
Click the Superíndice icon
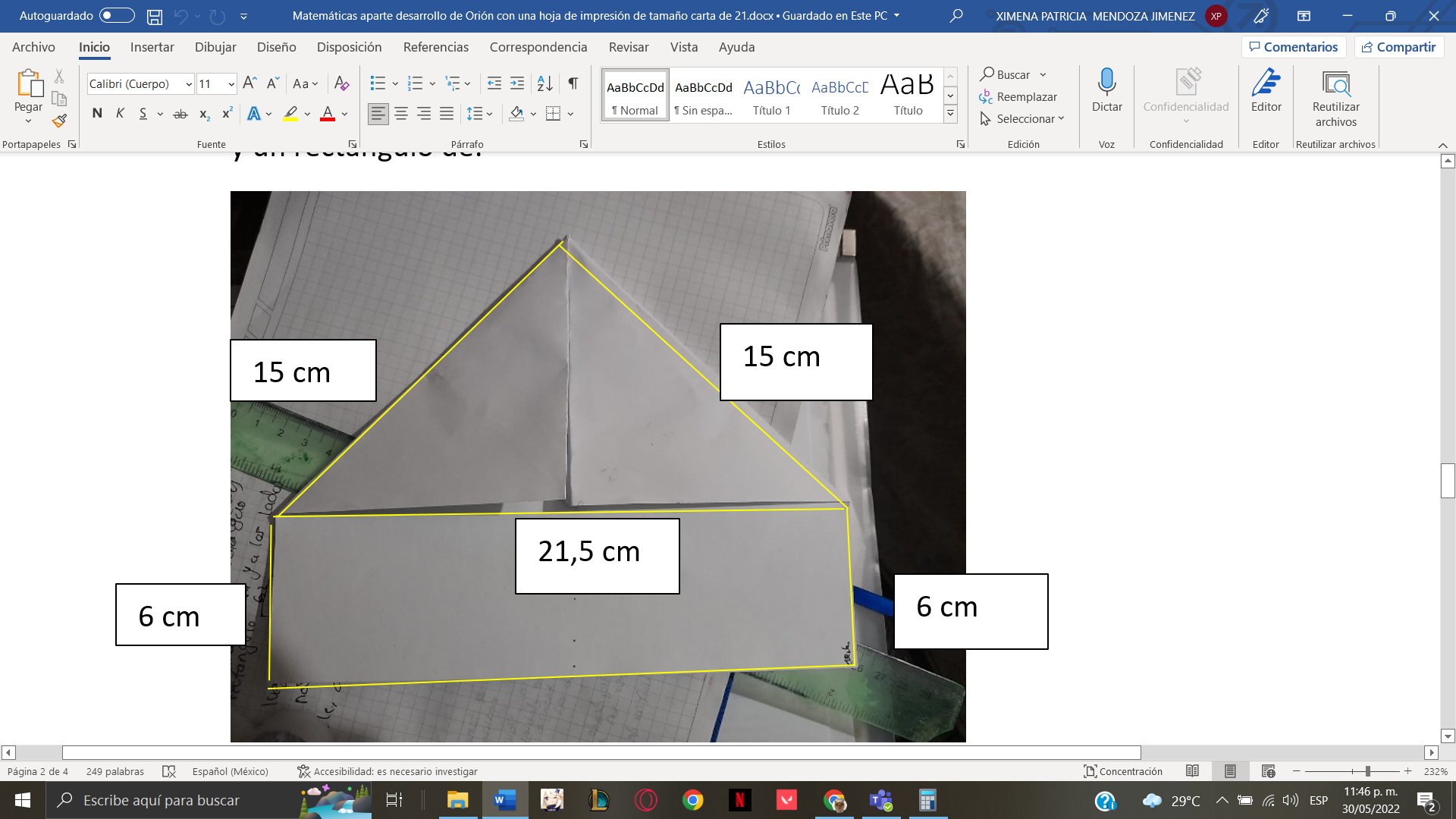(225, 114)
